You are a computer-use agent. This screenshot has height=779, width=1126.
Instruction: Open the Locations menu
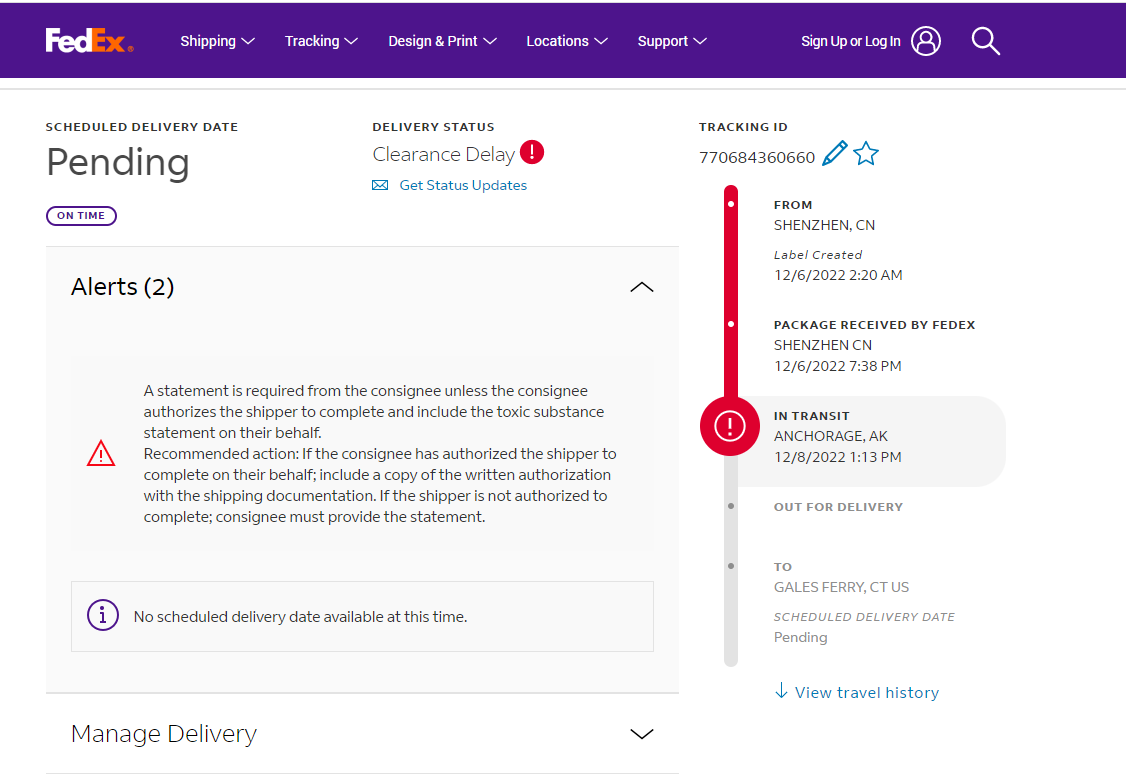click(x=567, y=41)
